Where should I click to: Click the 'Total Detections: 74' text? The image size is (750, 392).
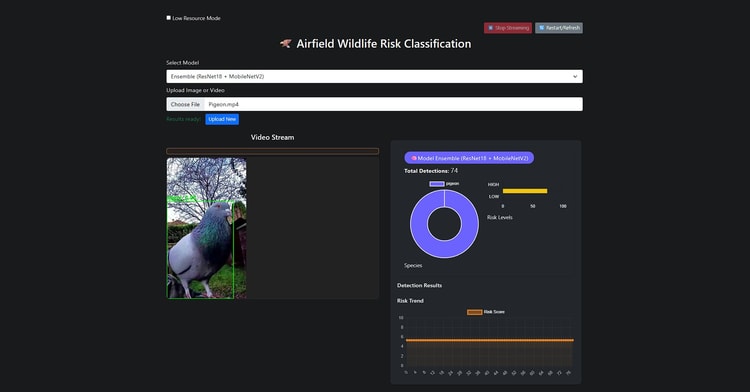[431, 171]
